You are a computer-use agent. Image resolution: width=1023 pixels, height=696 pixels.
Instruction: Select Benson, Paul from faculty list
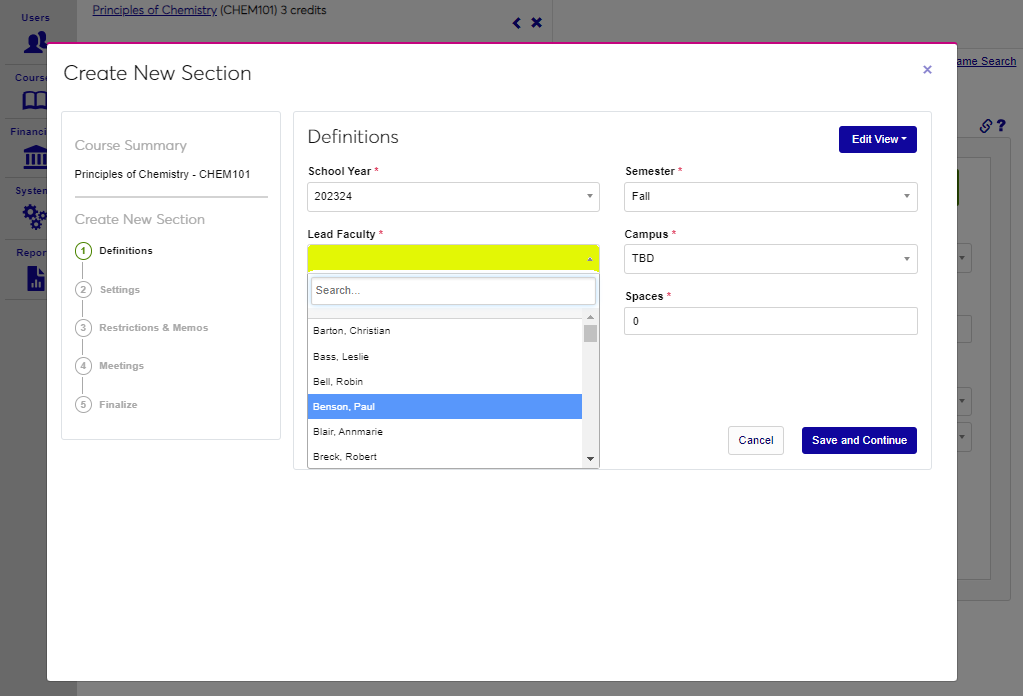point(444,407)
